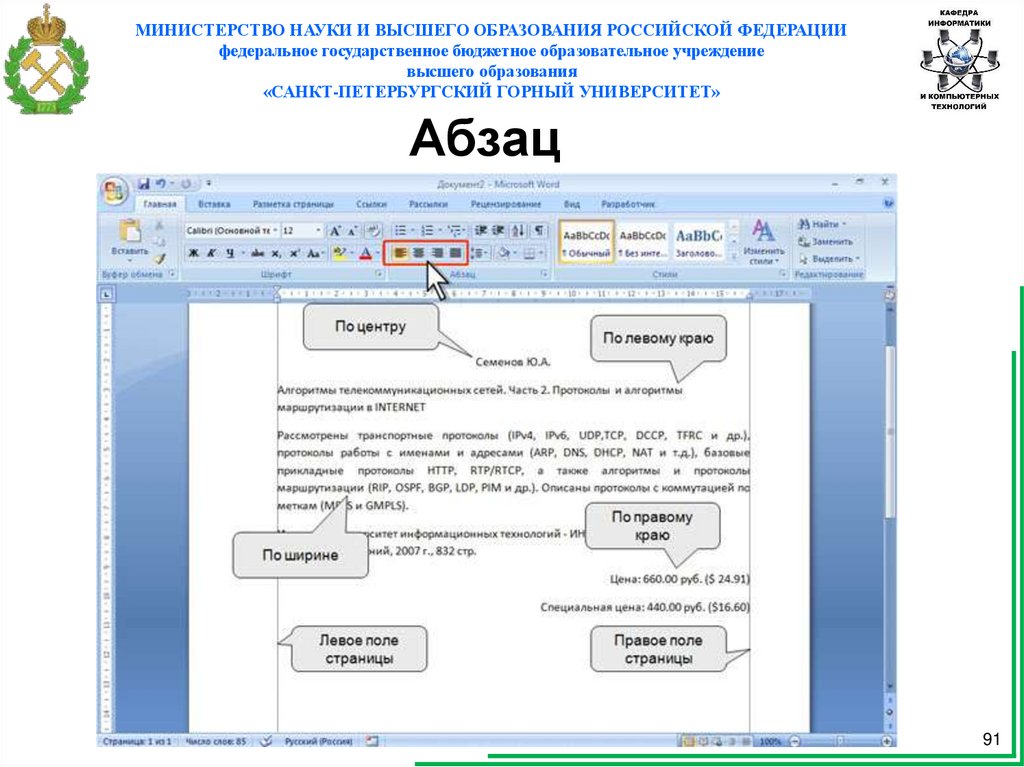Image resolution: width=1024 pixels, height=767 pixels.
Task: Open the Выделить selection menu
Action: 828,259
